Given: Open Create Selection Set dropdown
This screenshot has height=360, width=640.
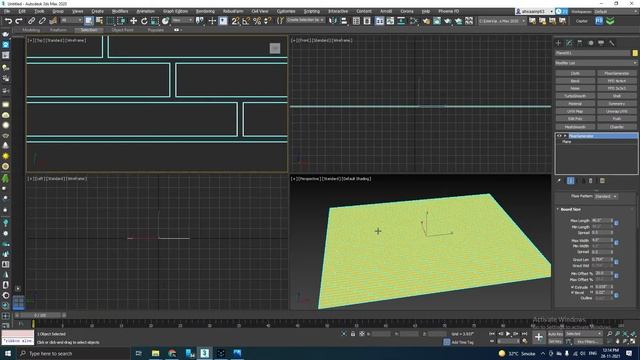Looking at the screenshot, I should [305, 20].
